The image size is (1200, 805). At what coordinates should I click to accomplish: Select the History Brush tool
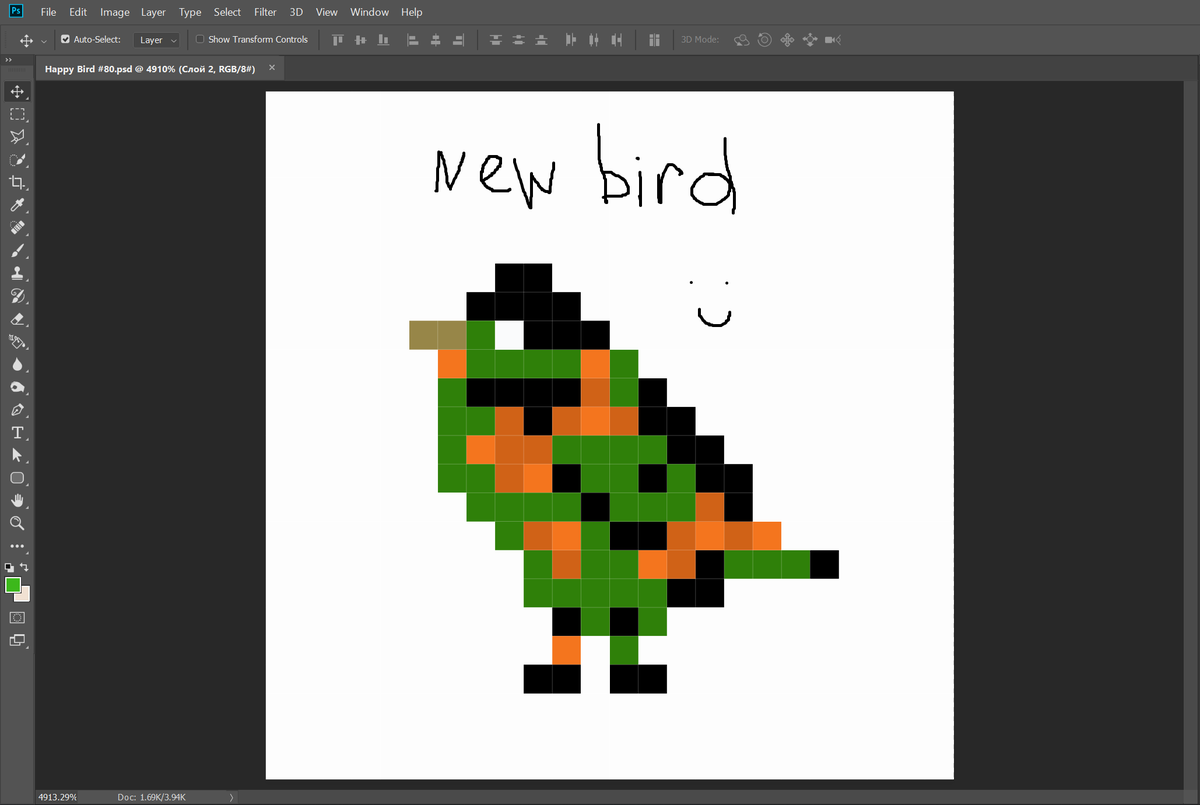[x=17, y=296]
